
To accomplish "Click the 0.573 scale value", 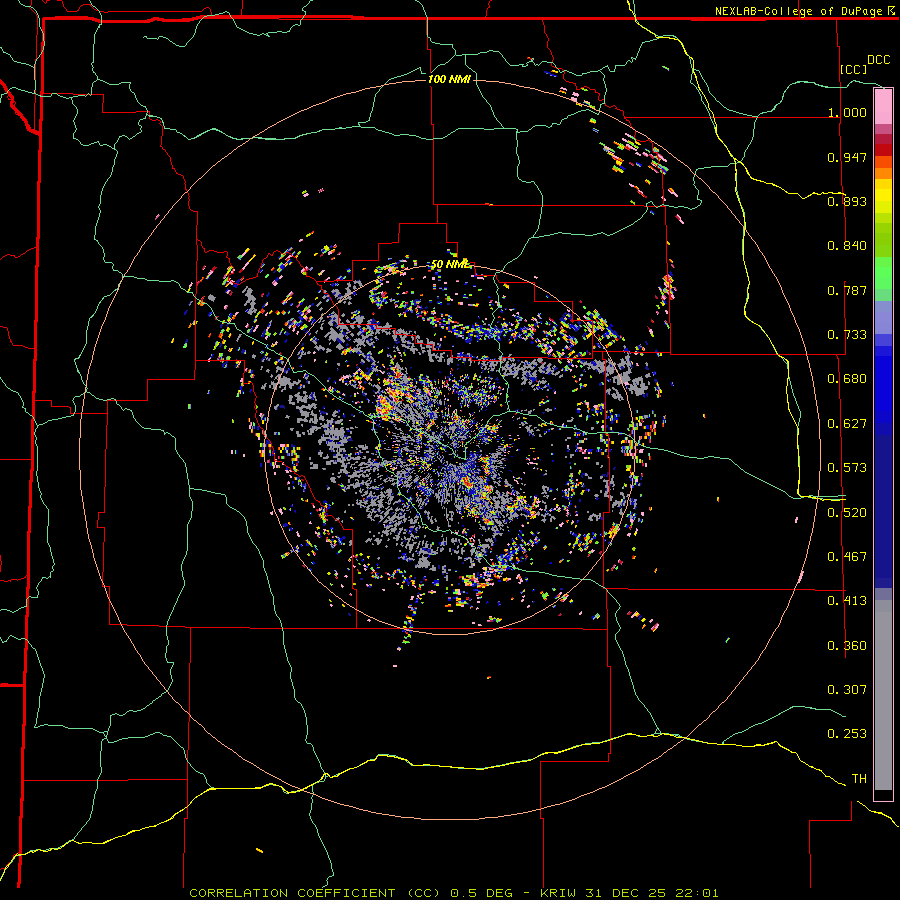I will click(847, 468).
